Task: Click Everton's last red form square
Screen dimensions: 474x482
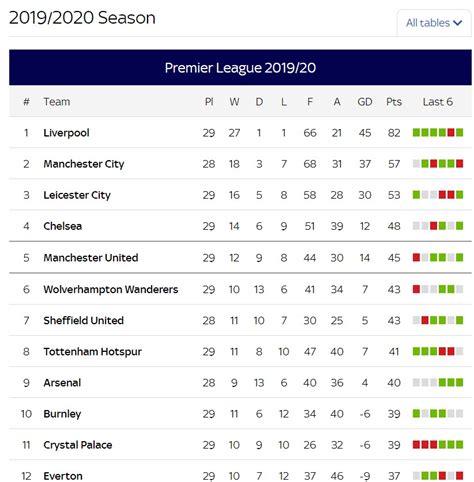Action: pyautogui.click(x=459, y=476)
